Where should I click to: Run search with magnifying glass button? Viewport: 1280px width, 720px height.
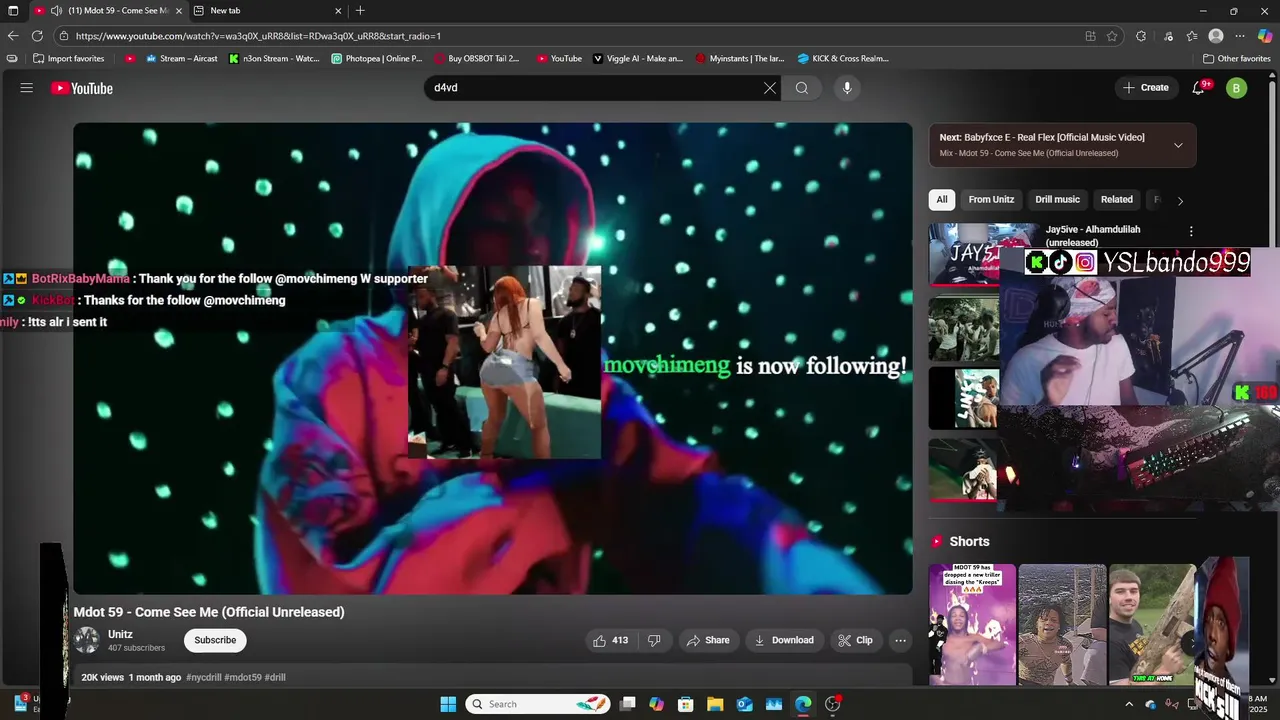[802, 88]
